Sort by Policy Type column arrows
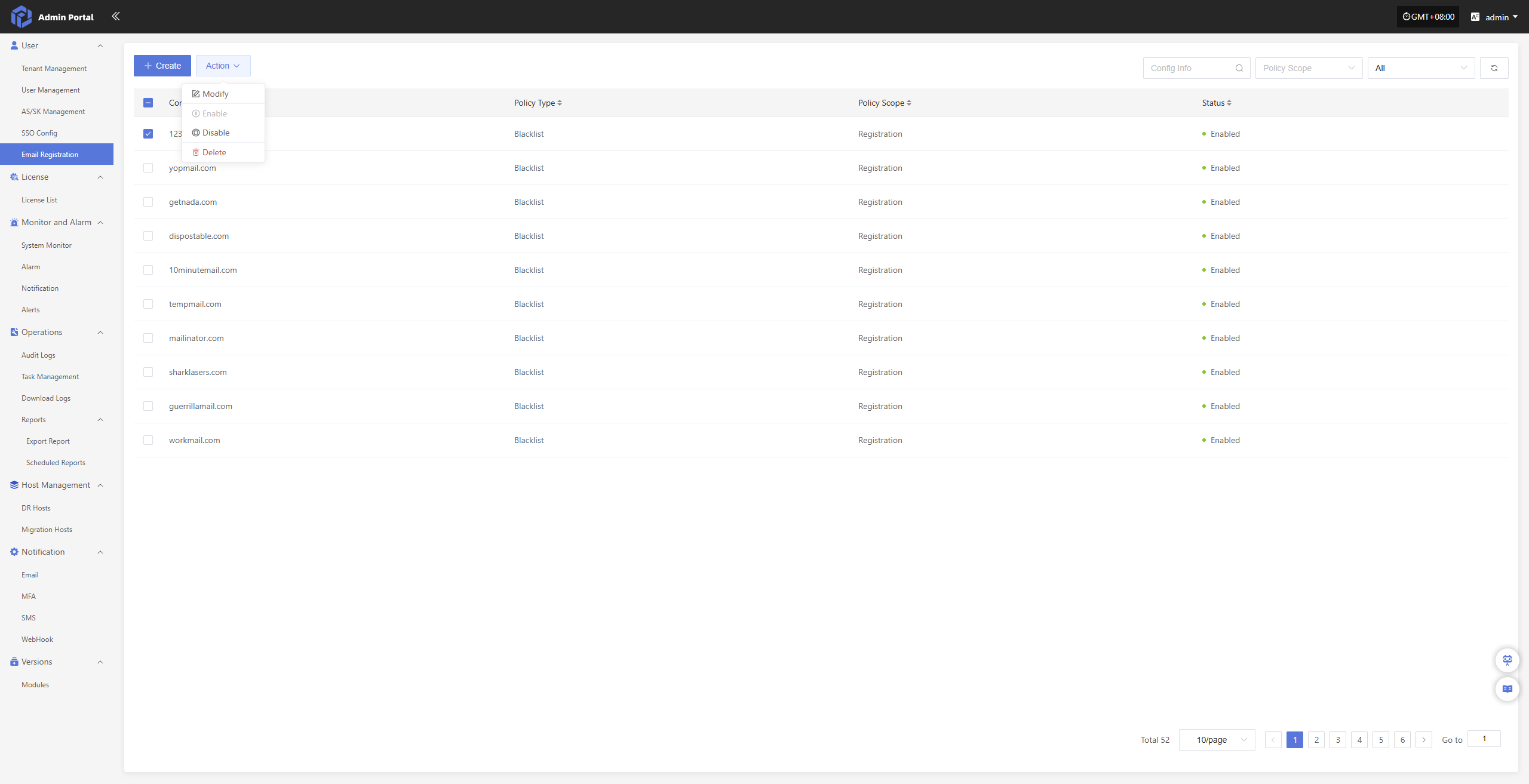Screen dimensions: 1529x784 [x=560, y=103]
